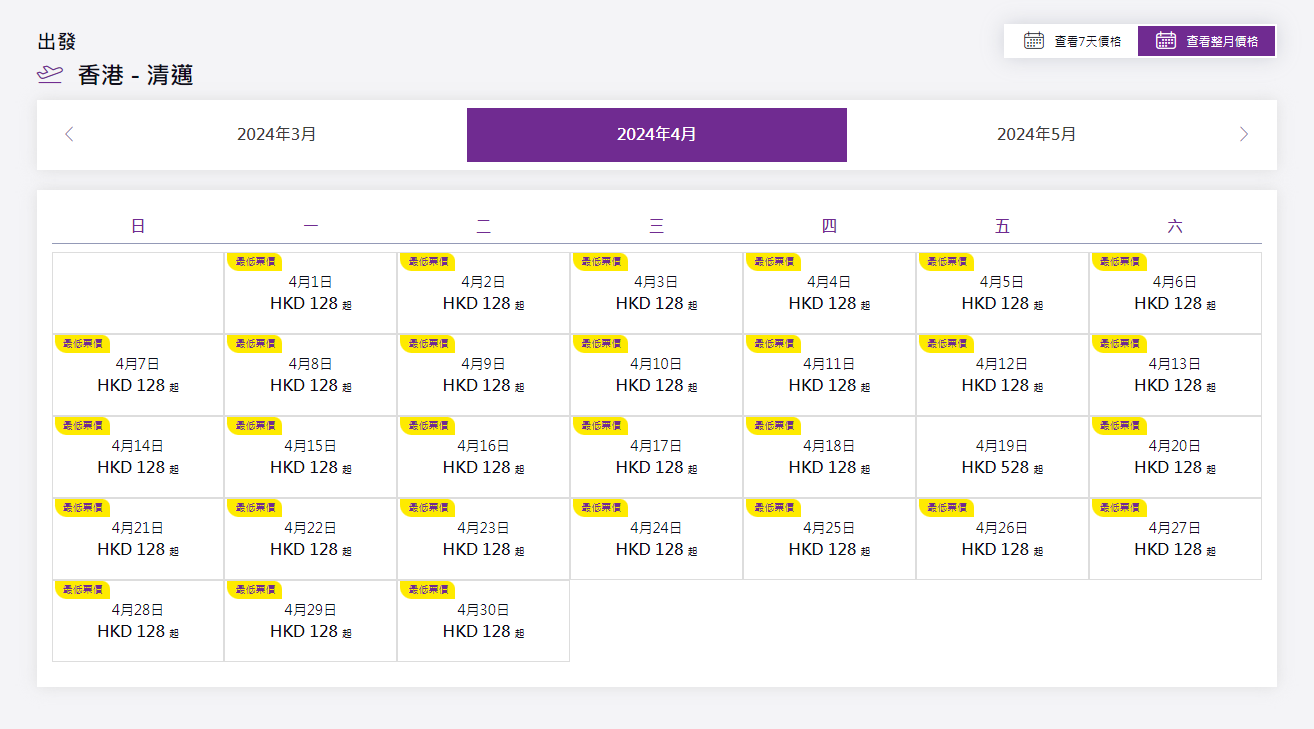
Task: Go to next month with right chevron
Action: point(1243,134)
